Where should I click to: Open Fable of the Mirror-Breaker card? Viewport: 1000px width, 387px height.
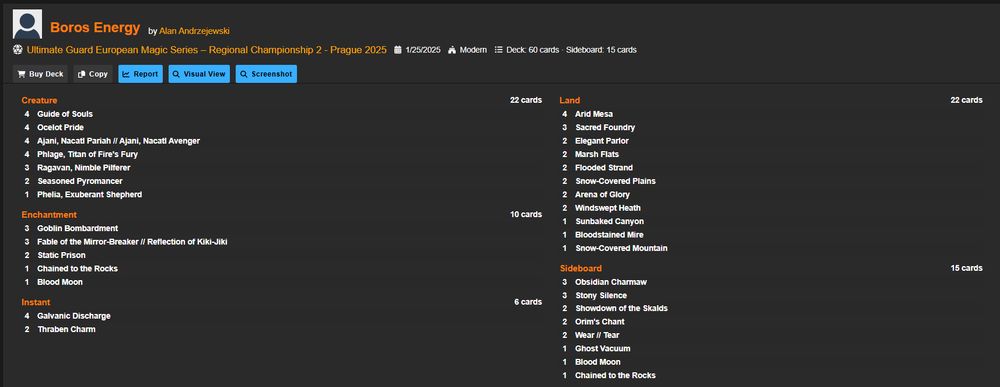coord(132,241)
